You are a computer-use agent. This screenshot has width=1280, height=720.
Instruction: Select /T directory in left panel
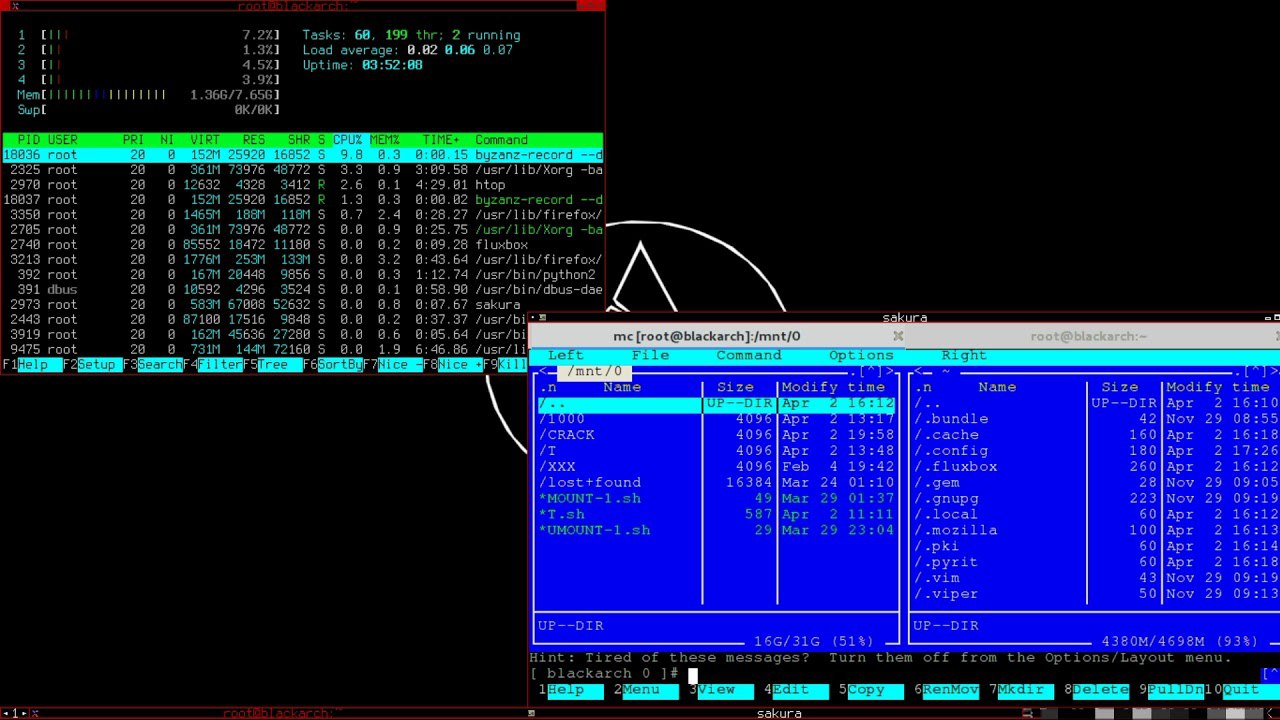[x=717, y=451]
